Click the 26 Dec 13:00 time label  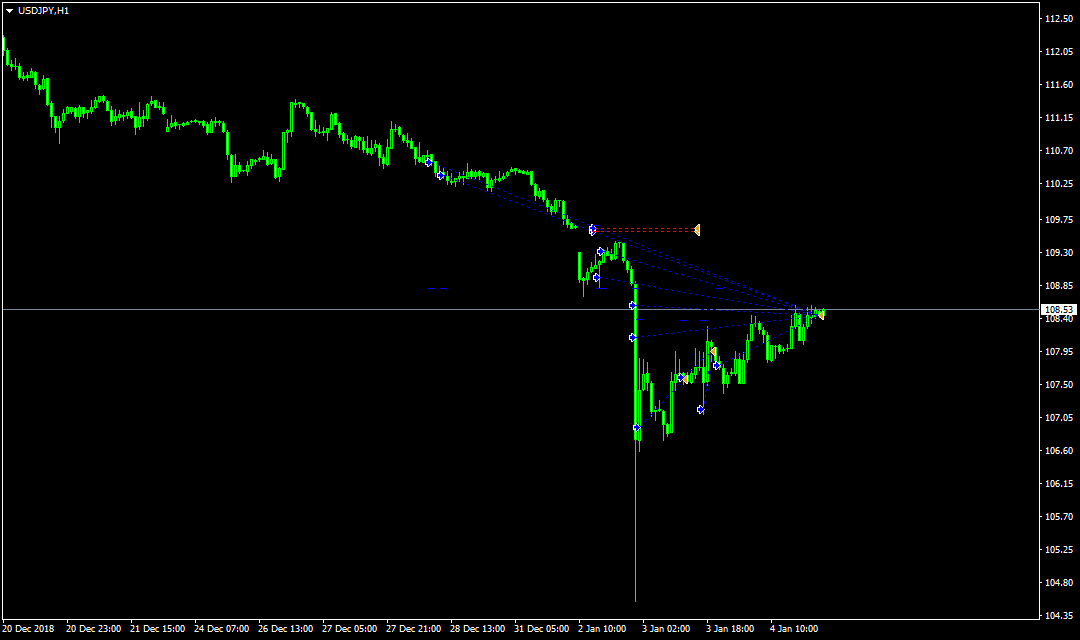(x=286, y=629)
